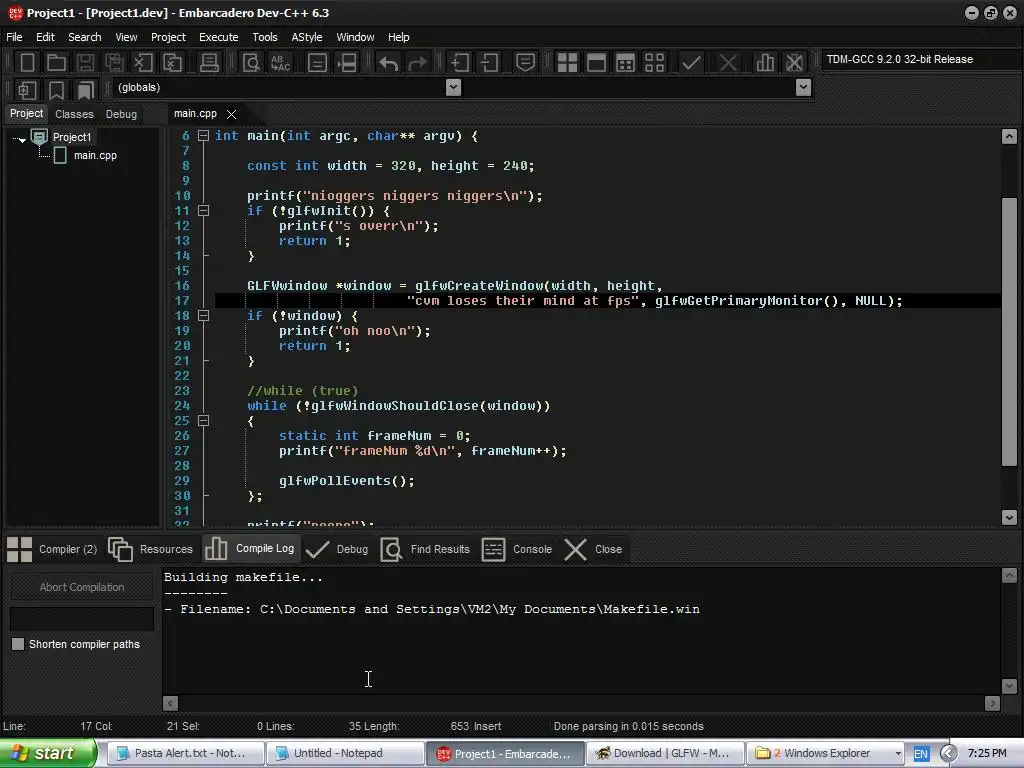
Task: Click the Run window toolbar icon
Action: pos(596,63)
